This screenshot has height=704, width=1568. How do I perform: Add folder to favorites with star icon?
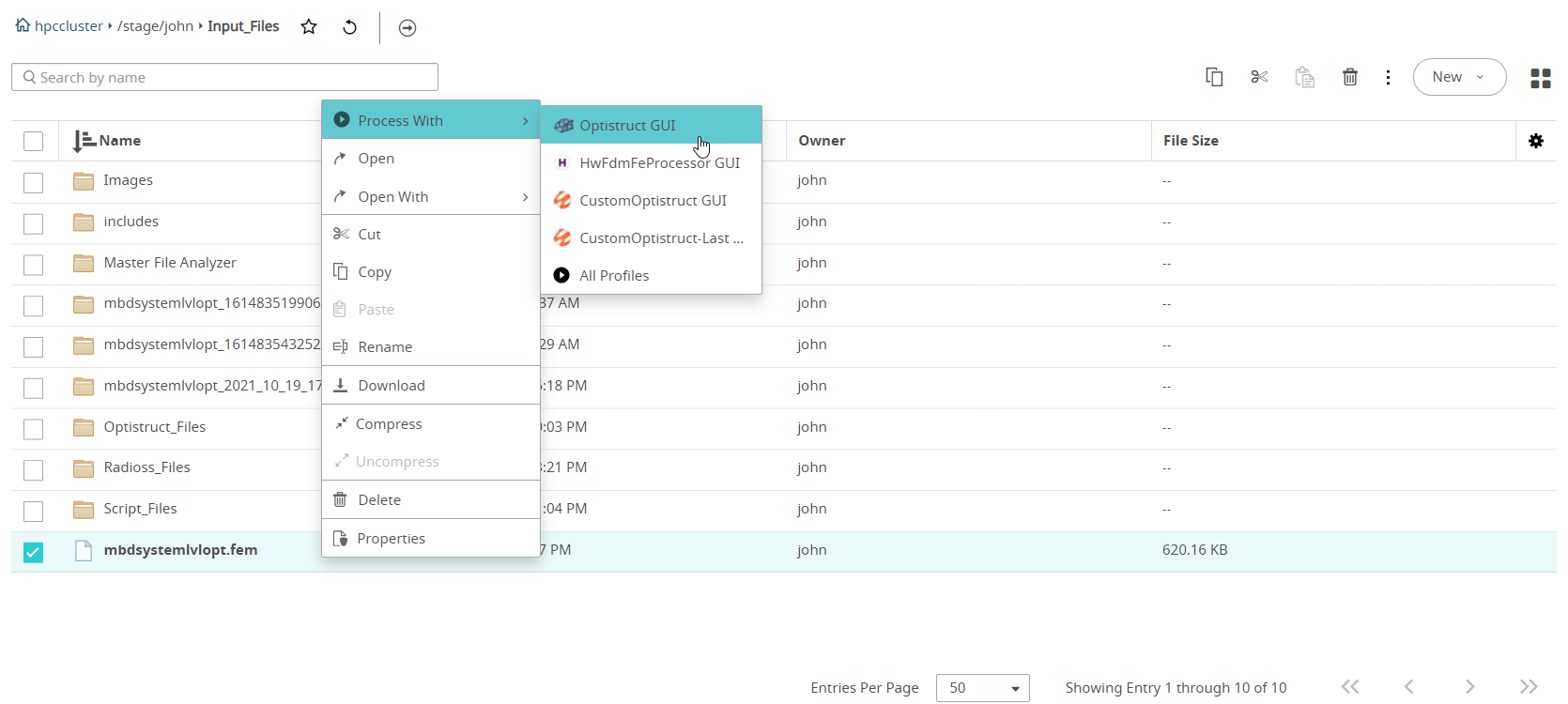(x=309, y=27)
